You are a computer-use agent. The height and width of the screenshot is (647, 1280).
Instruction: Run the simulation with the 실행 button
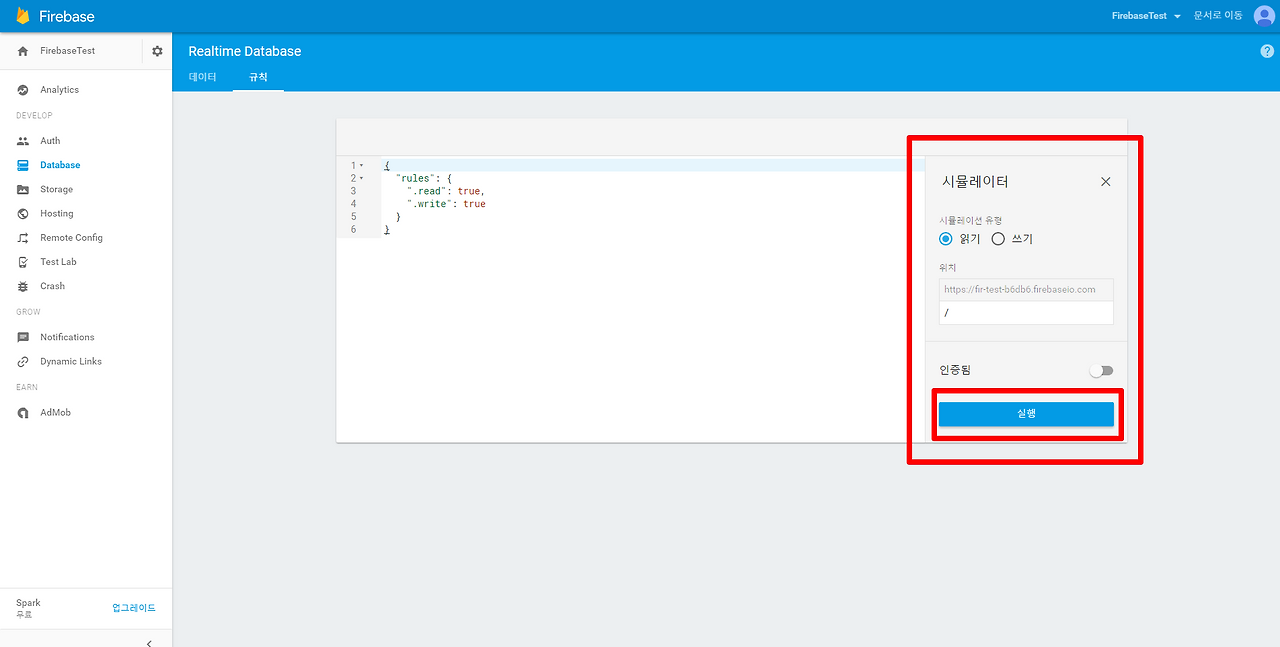coord(1026,412)
